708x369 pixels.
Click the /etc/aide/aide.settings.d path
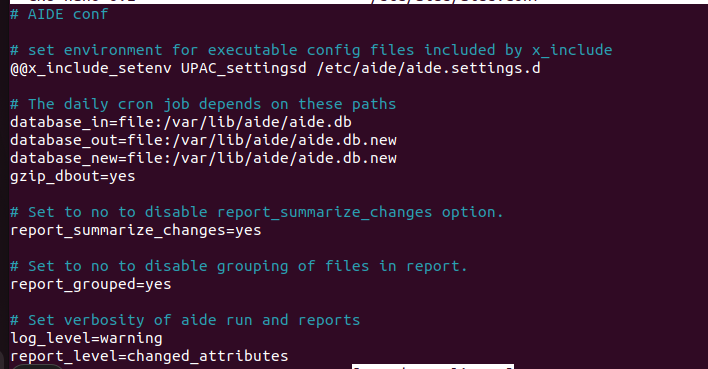pyautogui.click(x=429, y=69)
